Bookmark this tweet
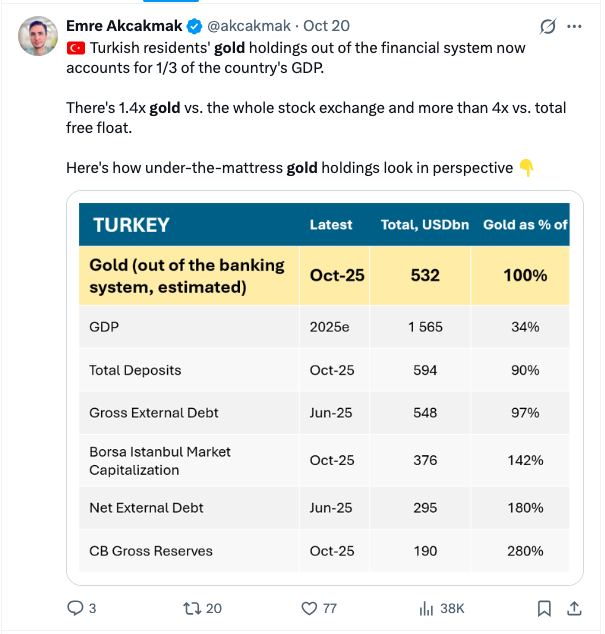 [x=544, y=607]
